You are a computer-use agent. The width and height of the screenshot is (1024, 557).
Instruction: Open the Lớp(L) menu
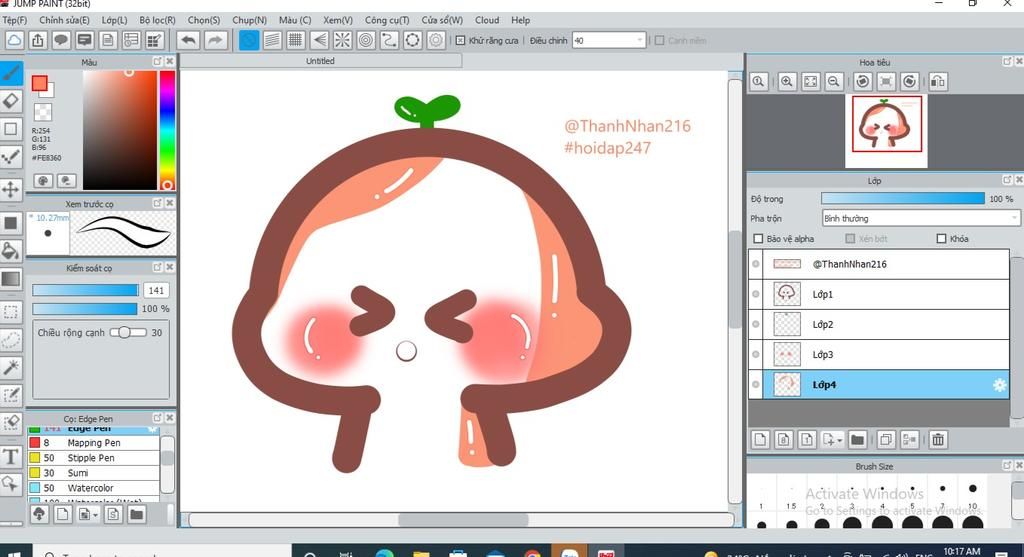pyautogui.click(x=114, y=20)
